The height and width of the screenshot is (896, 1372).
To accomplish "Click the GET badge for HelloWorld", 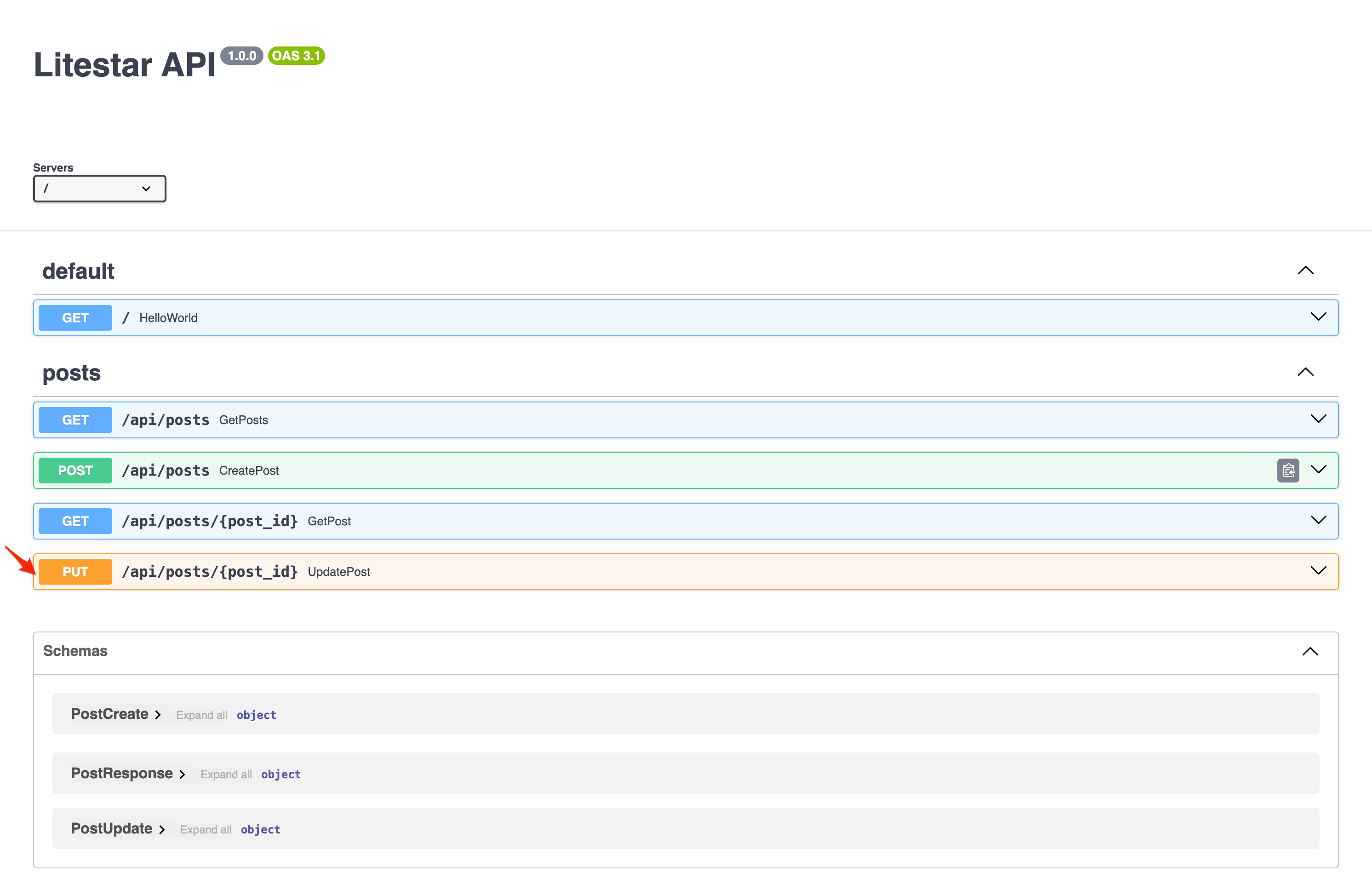I will point(75,318).
